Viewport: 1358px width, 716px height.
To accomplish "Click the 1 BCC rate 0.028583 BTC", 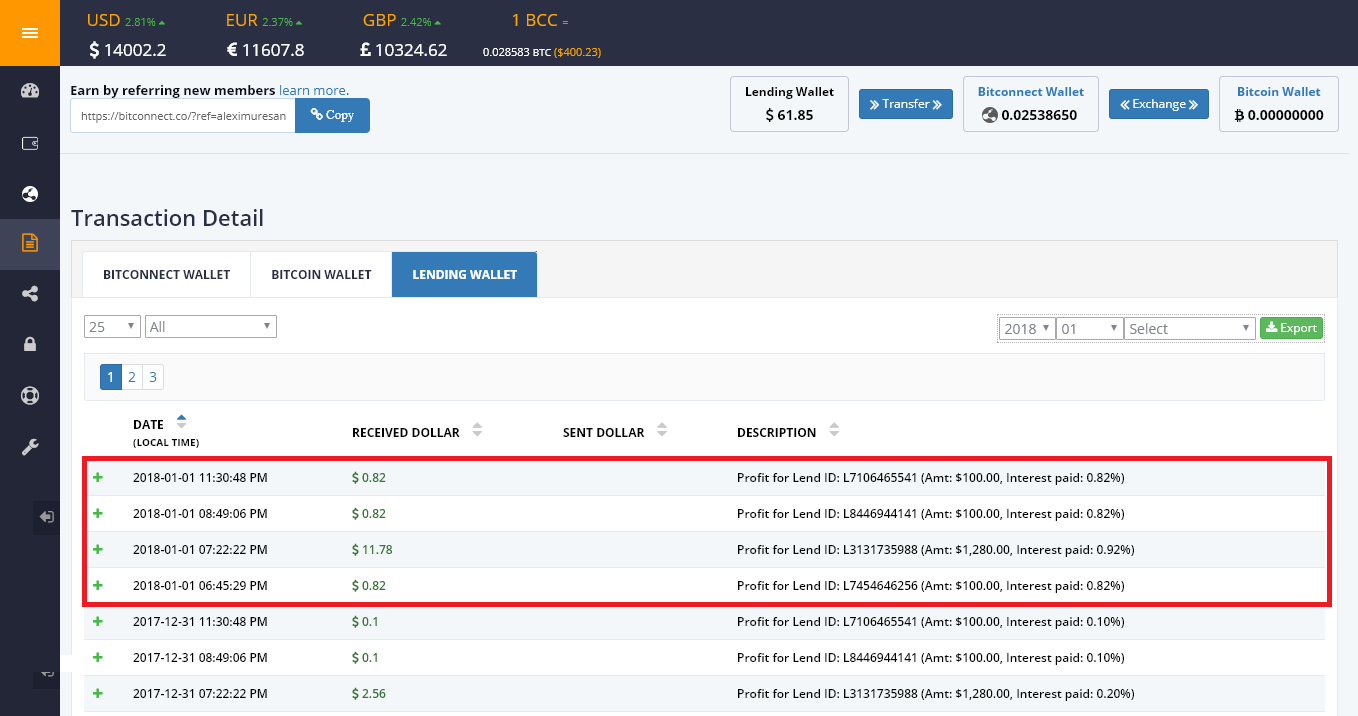I will 517,52.
